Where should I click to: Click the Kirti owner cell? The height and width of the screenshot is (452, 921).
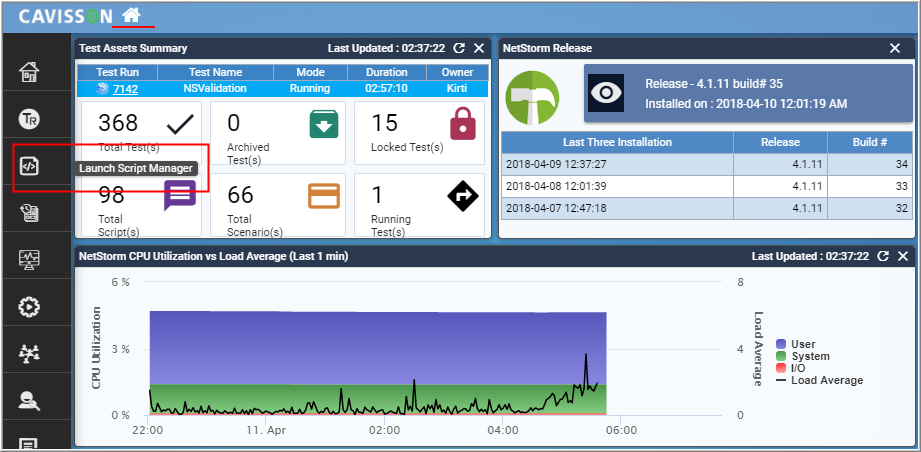tap(457, 89)
